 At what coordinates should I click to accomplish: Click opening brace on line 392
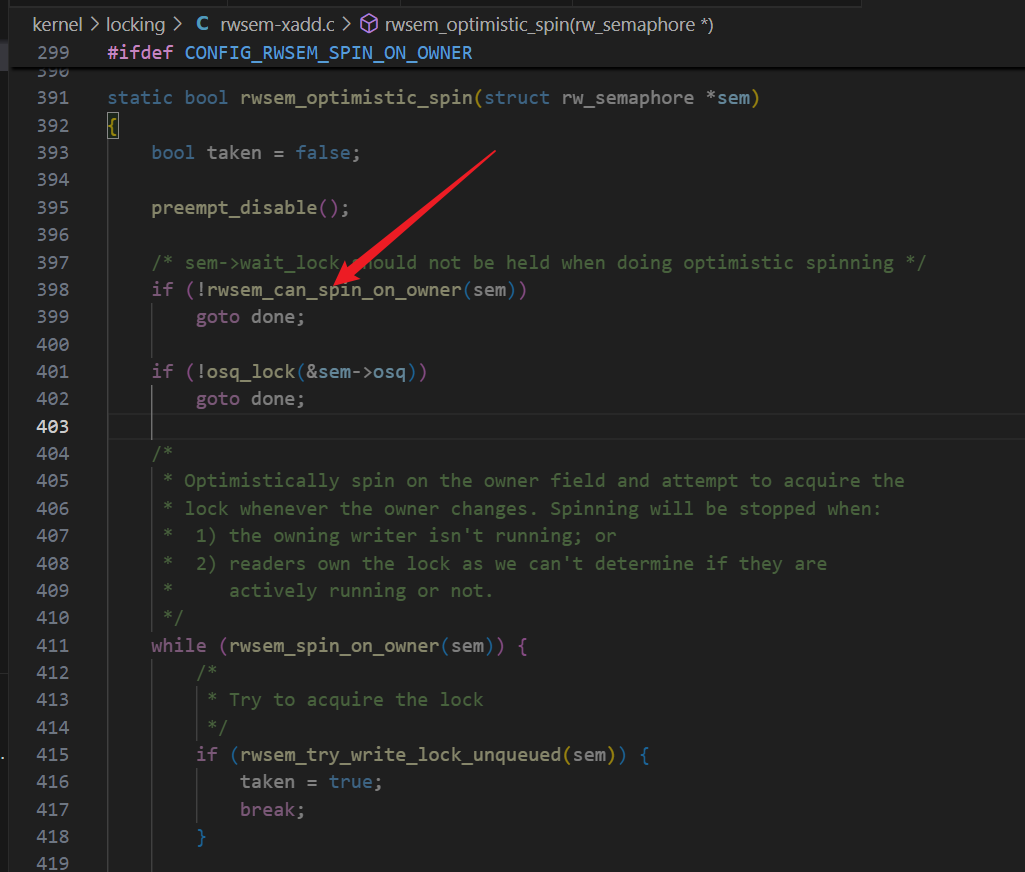pos(112,126)
